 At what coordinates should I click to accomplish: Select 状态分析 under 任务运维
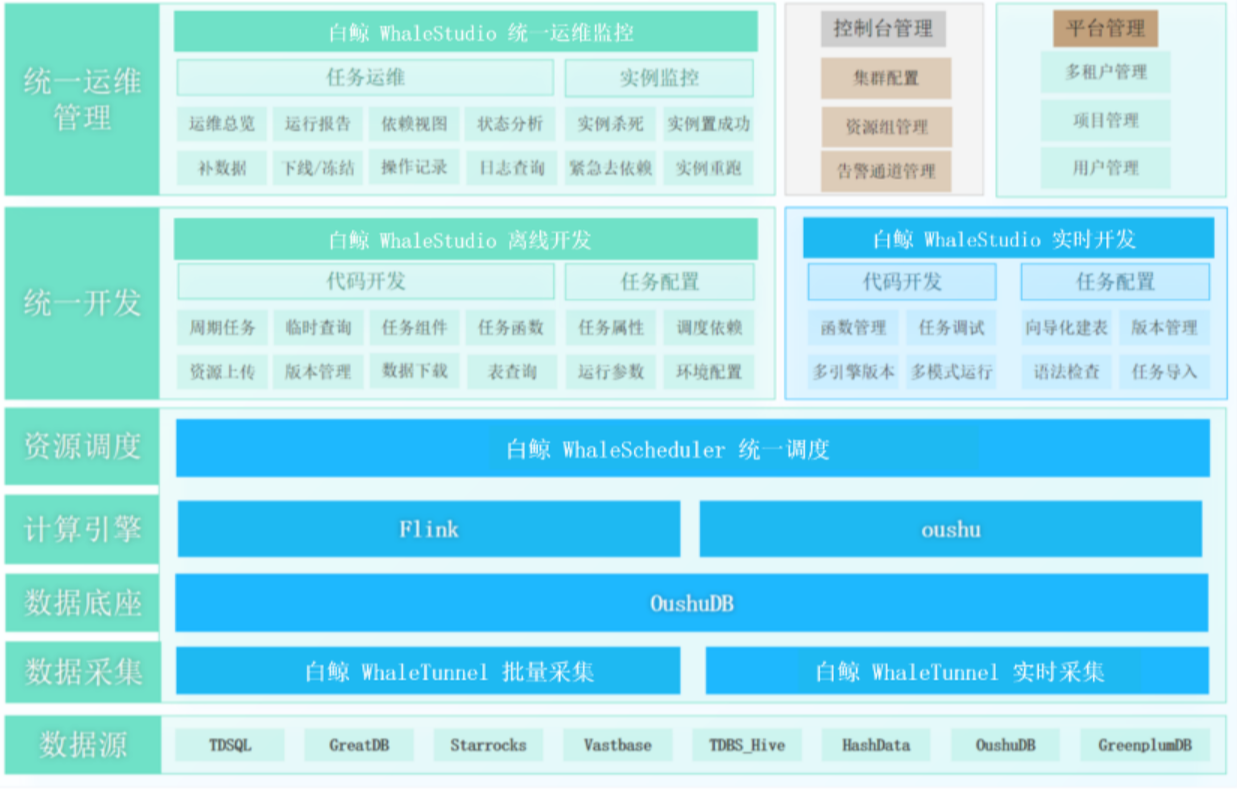point(510,124)
